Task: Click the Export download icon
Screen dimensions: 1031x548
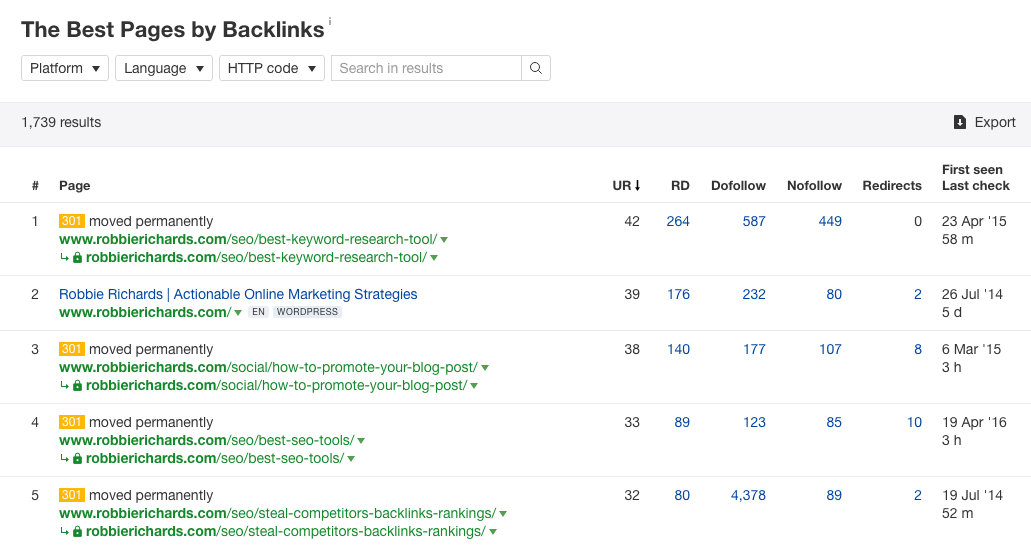Action: (960, 122)
